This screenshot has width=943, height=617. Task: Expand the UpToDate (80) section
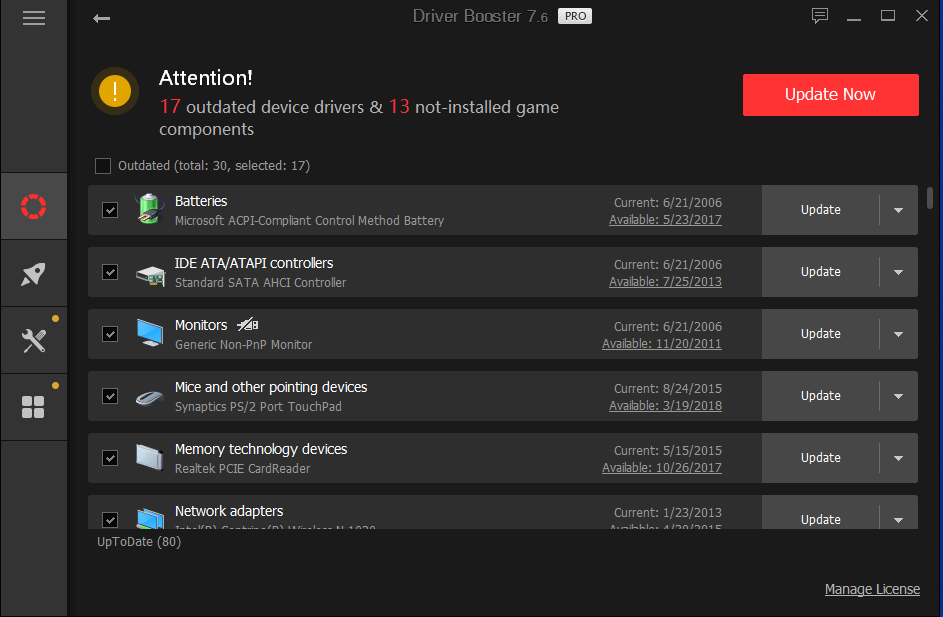pos(139,542)
